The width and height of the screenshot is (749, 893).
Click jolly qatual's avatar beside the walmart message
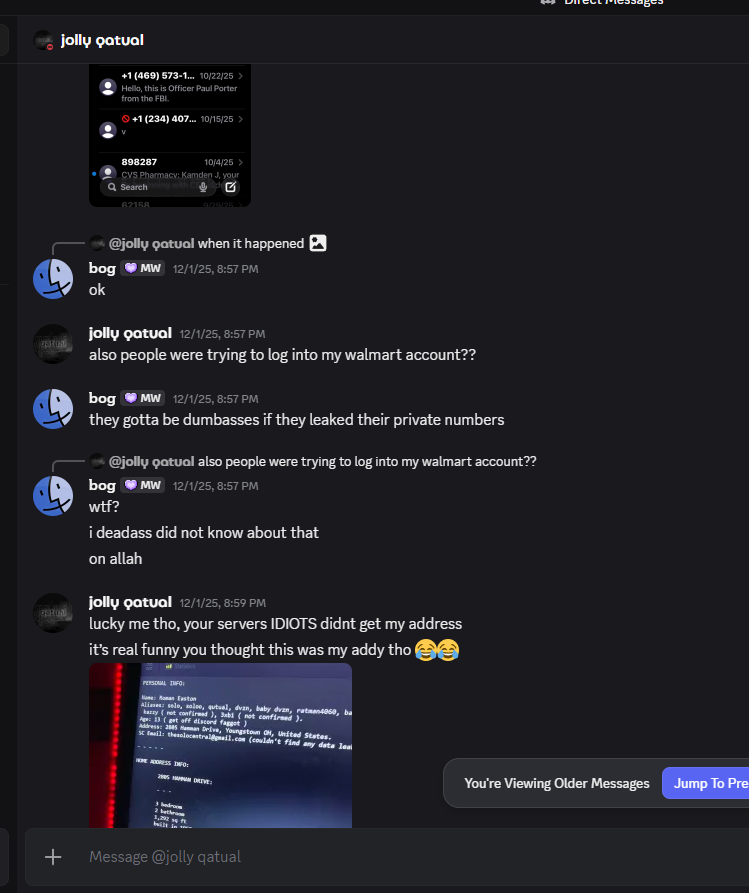pyautogui.click(x=53, y=344)
